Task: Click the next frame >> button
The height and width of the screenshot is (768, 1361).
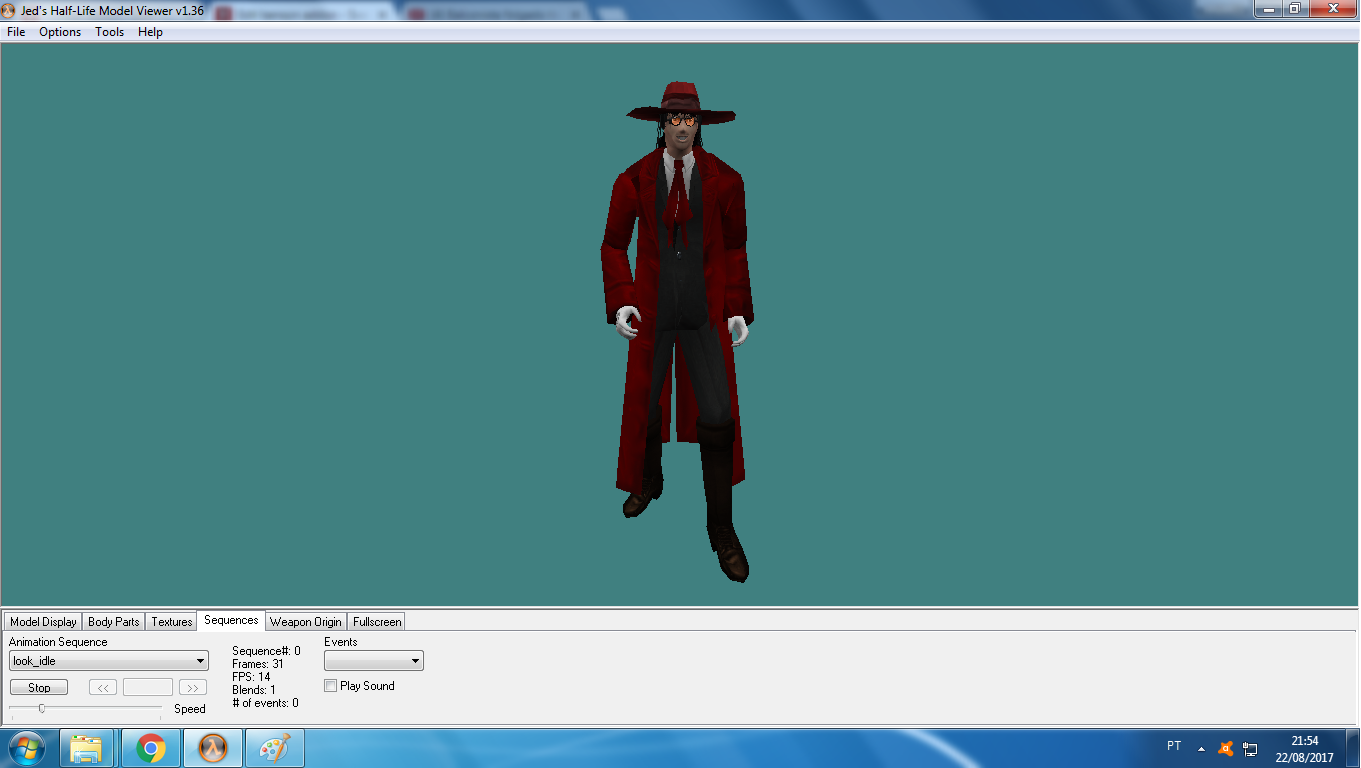Action: coord(193,688)
